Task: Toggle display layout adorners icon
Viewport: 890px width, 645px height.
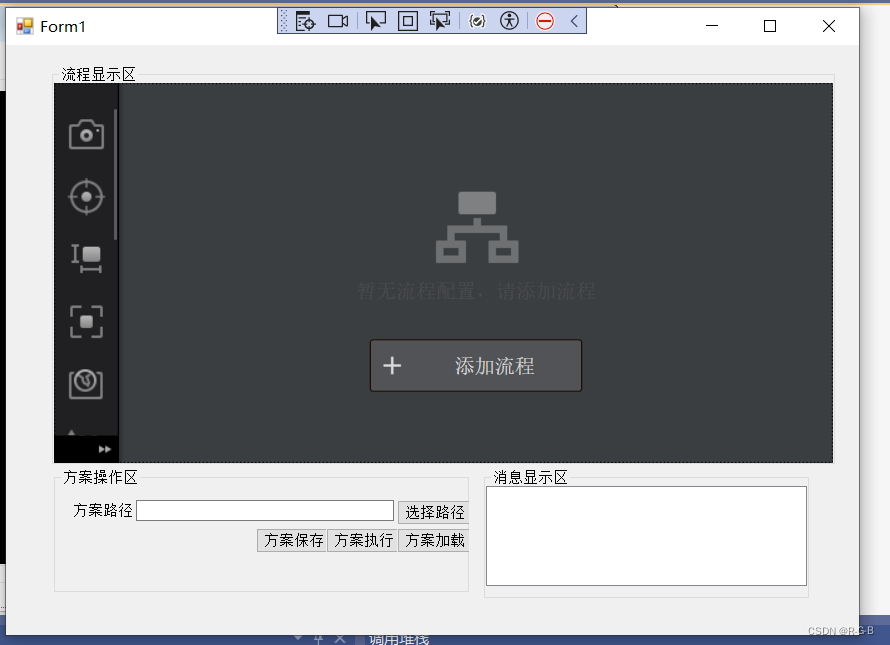Action: (x=408, y=22)
